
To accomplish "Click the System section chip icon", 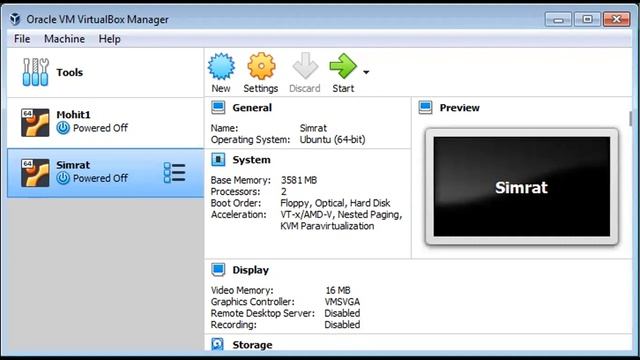I will [x=218, y=160].
